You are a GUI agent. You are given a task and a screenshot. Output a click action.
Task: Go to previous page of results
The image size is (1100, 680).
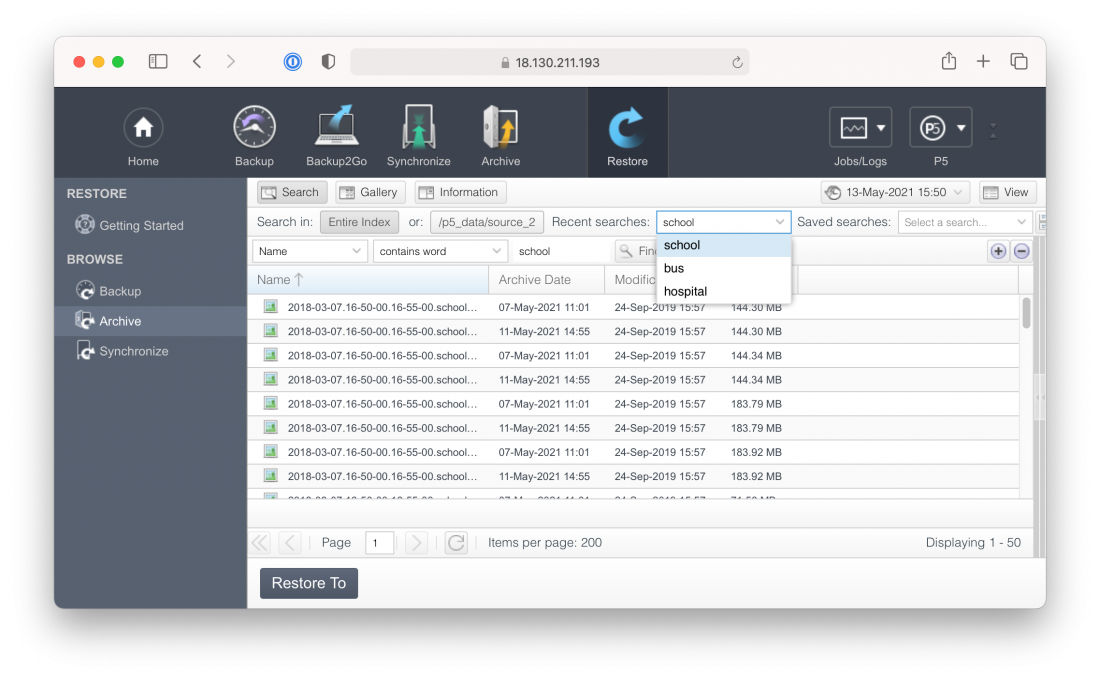(290, 542)
